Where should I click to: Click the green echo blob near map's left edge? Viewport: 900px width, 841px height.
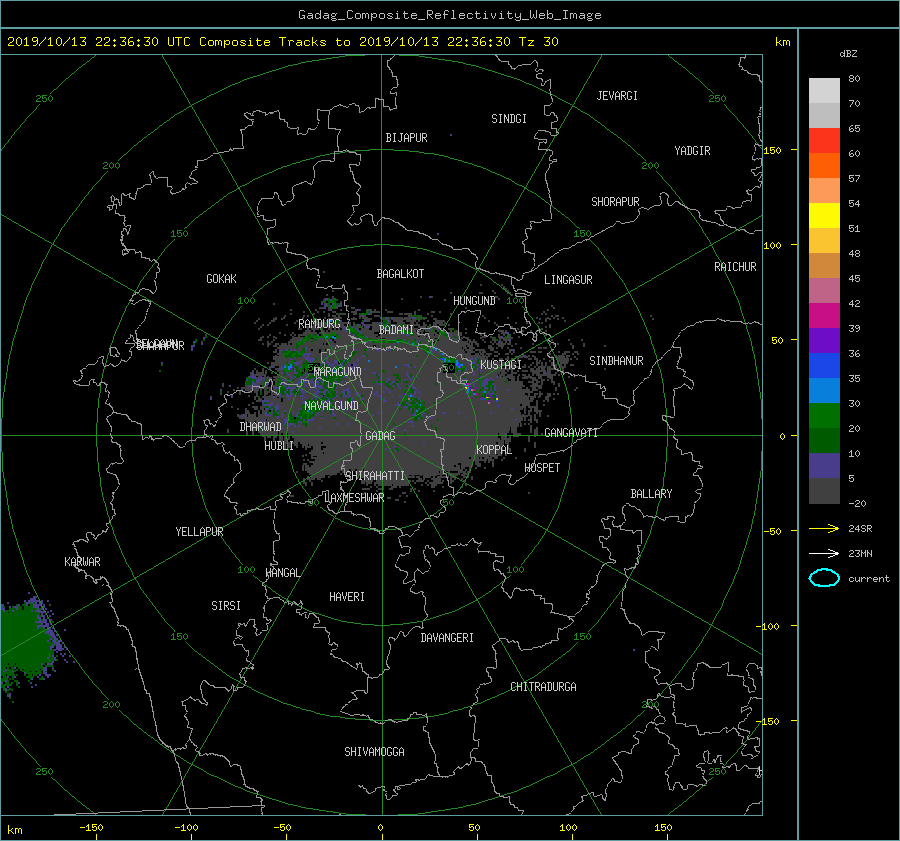(28, 643)
